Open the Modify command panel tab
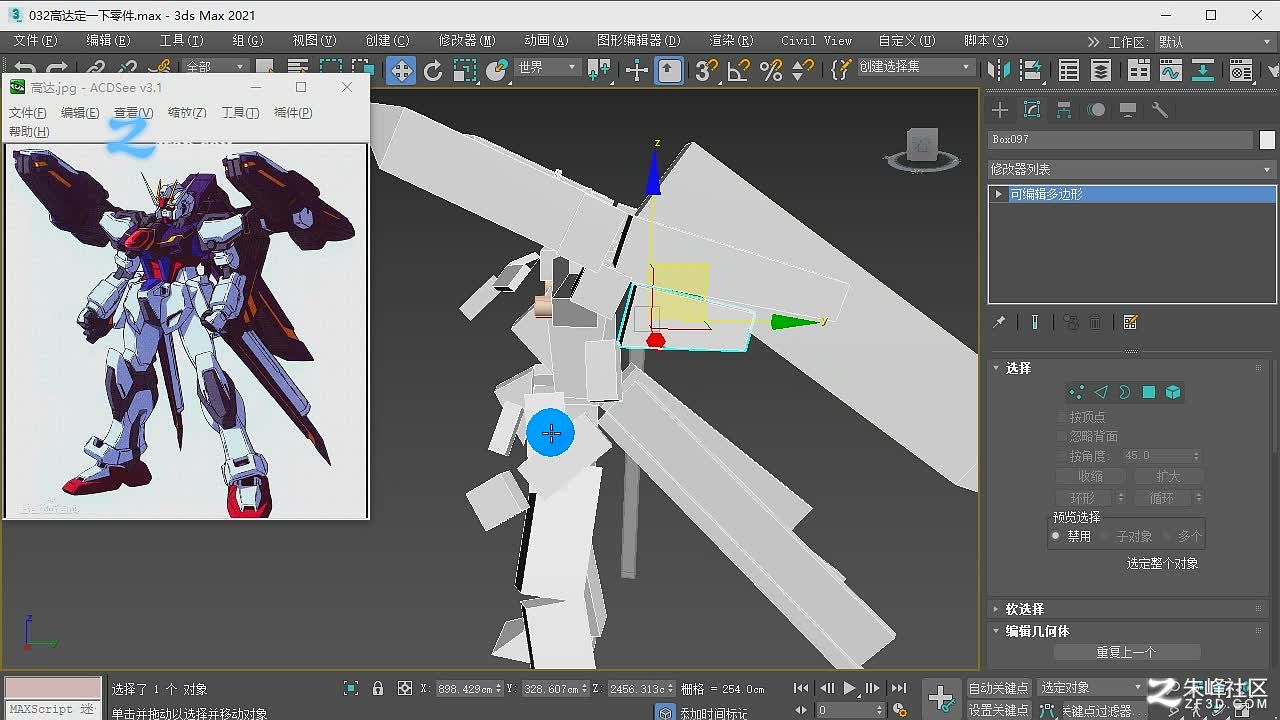The width and height of the screenshot is (1280, 720). 1032,110
